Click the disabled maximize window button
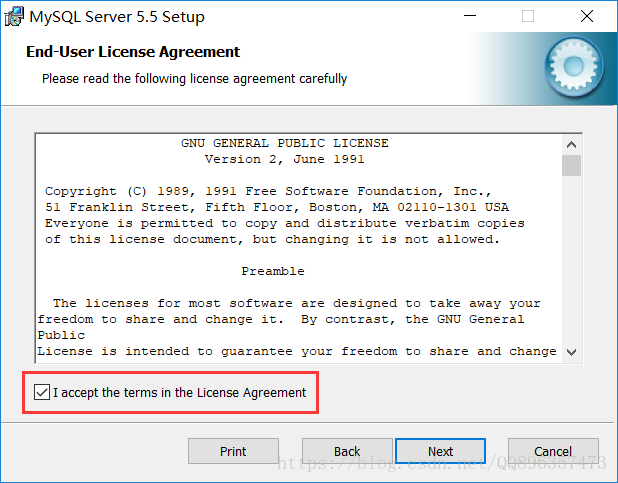The image size is (618, 483). pos(528,16)
